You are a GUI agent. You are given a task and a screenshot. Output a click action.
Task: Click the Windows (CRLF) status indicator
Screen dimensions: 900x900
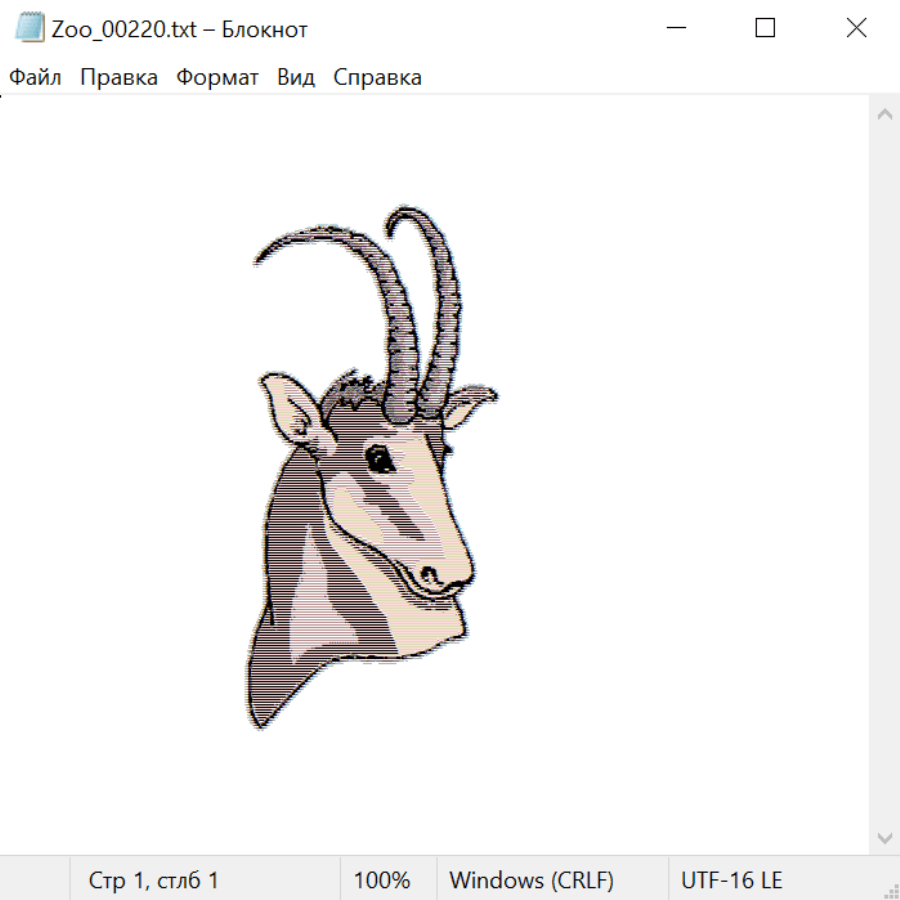(x=531, y=880)
